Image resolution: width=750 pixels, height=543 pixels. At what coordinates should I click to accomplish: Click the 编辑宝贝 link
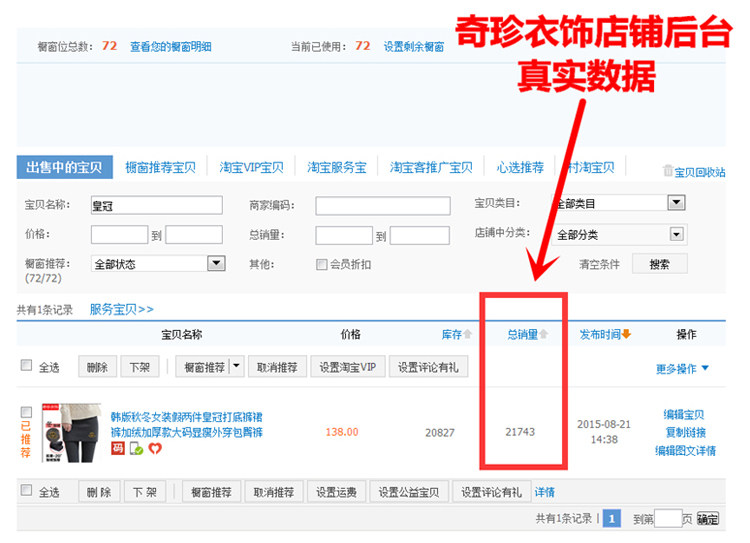coord(684,414)
